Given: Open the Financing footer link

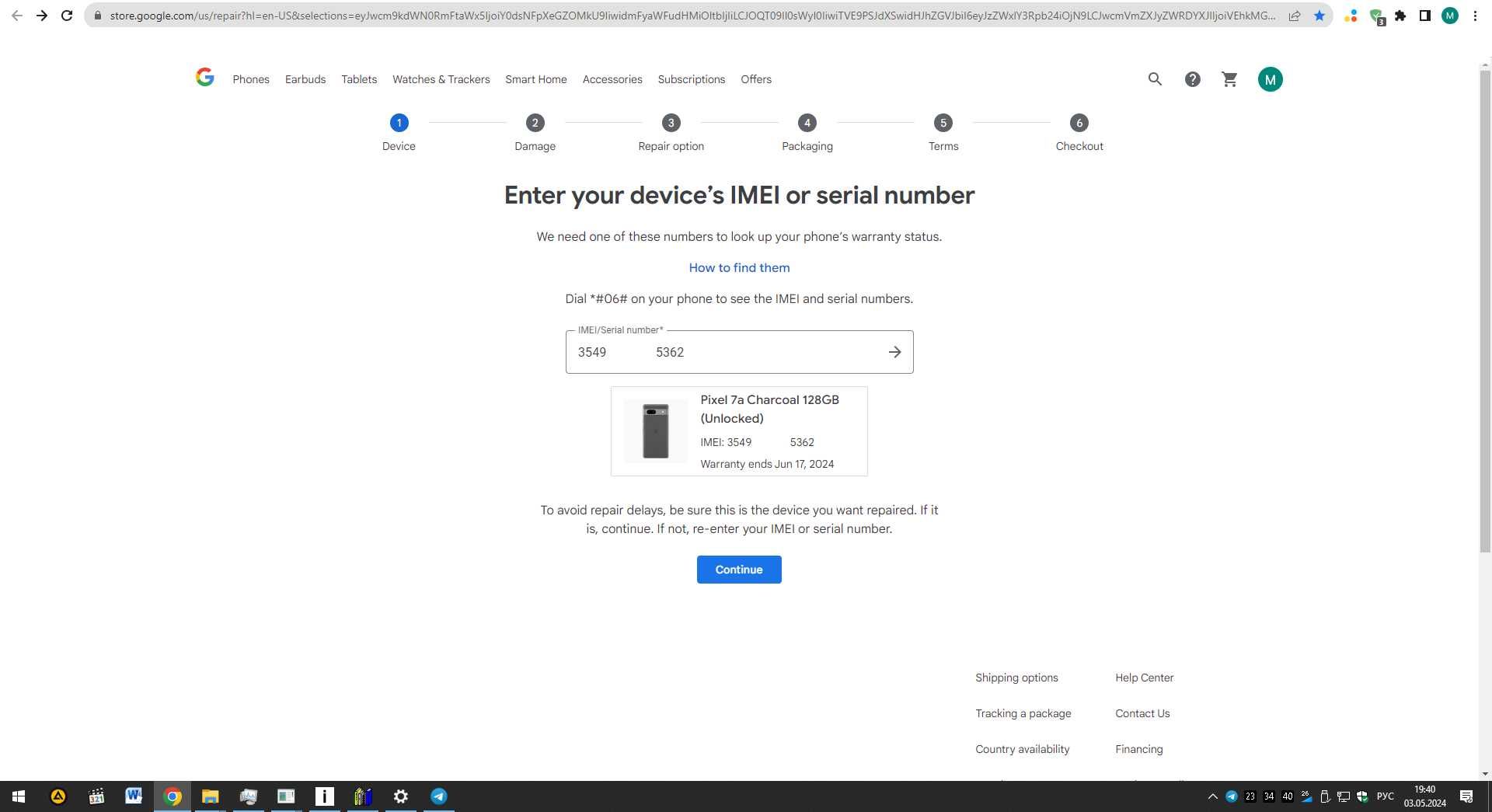Looking at the screenshot, I should point(1138,749).
